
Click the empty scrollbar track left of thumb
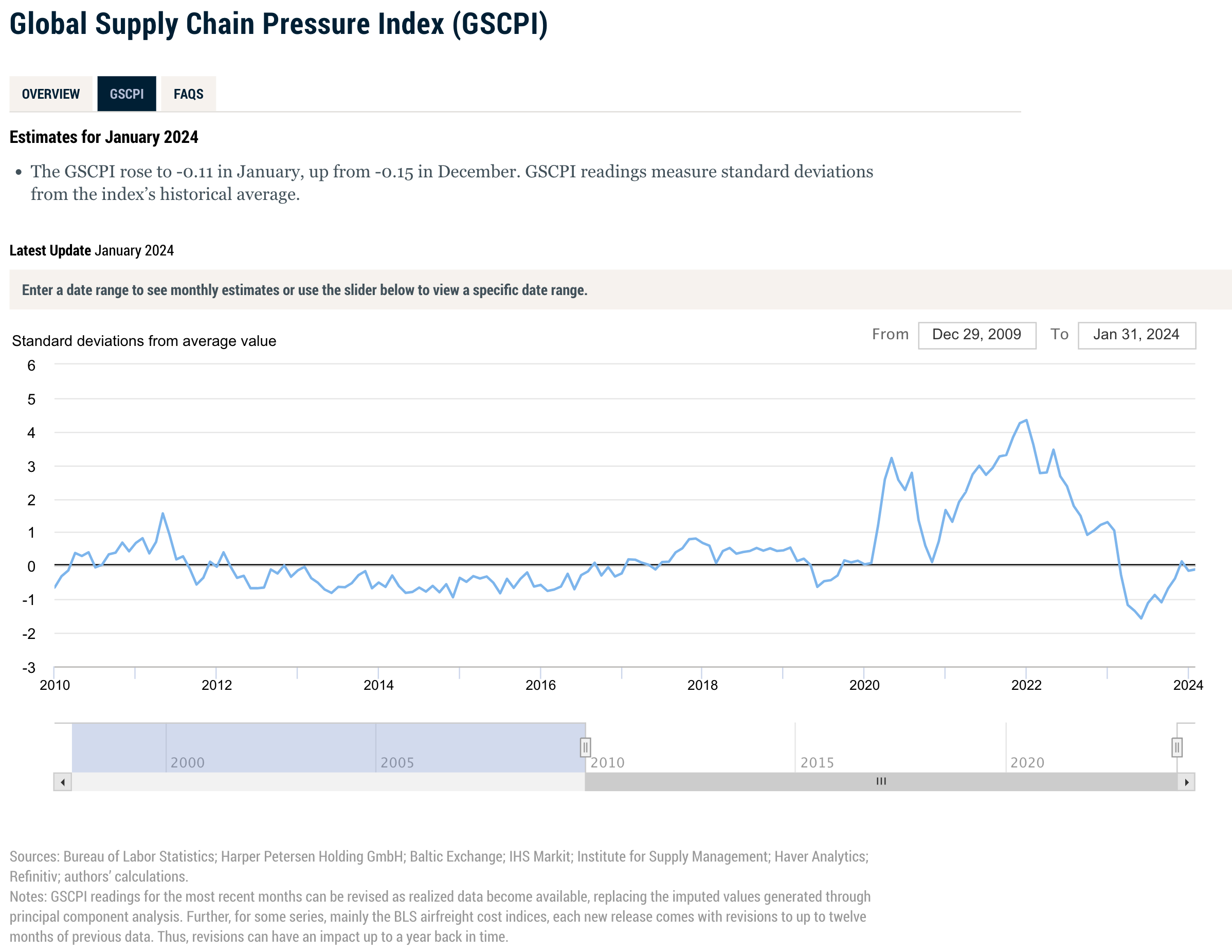[x=327, y=782]
